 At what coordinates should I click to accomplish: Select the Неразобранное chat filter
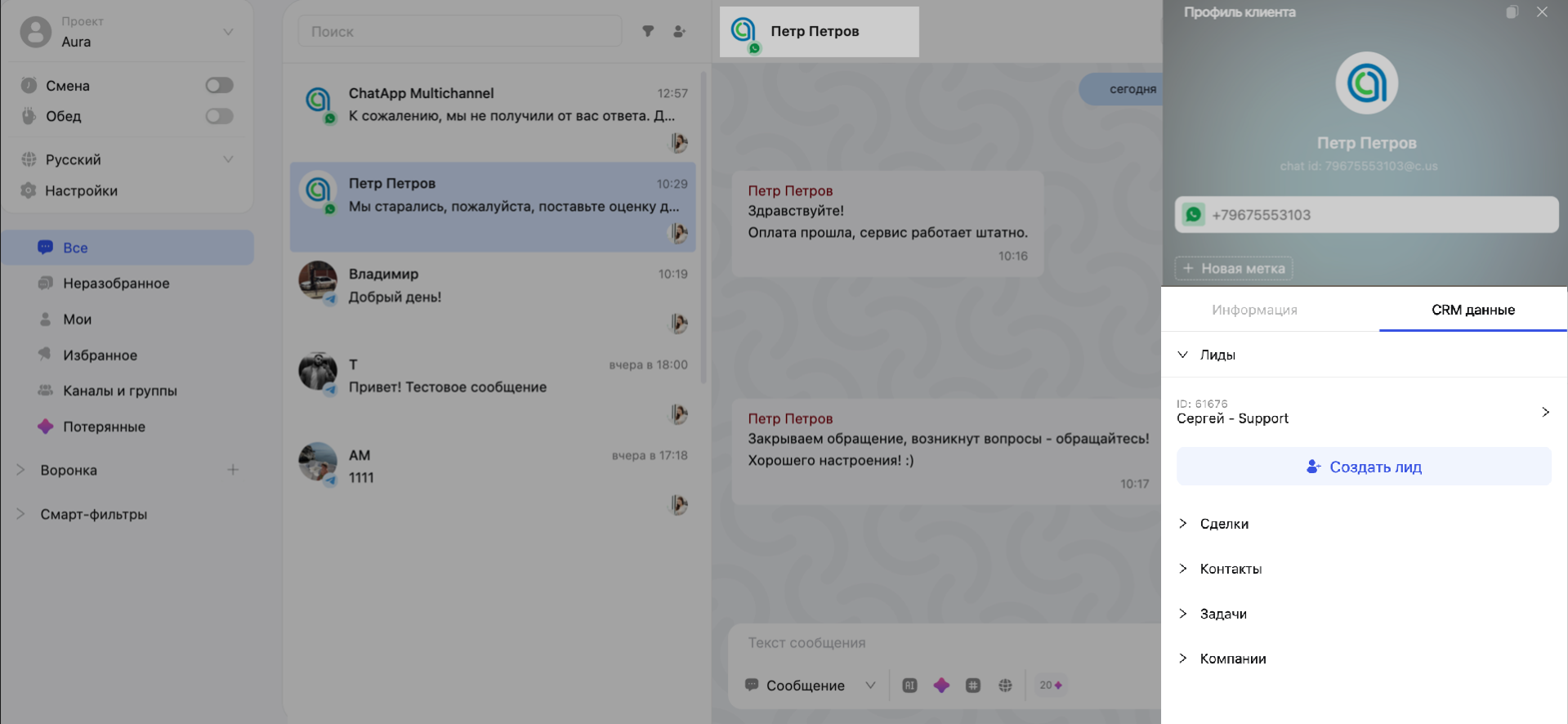point(116,284)
